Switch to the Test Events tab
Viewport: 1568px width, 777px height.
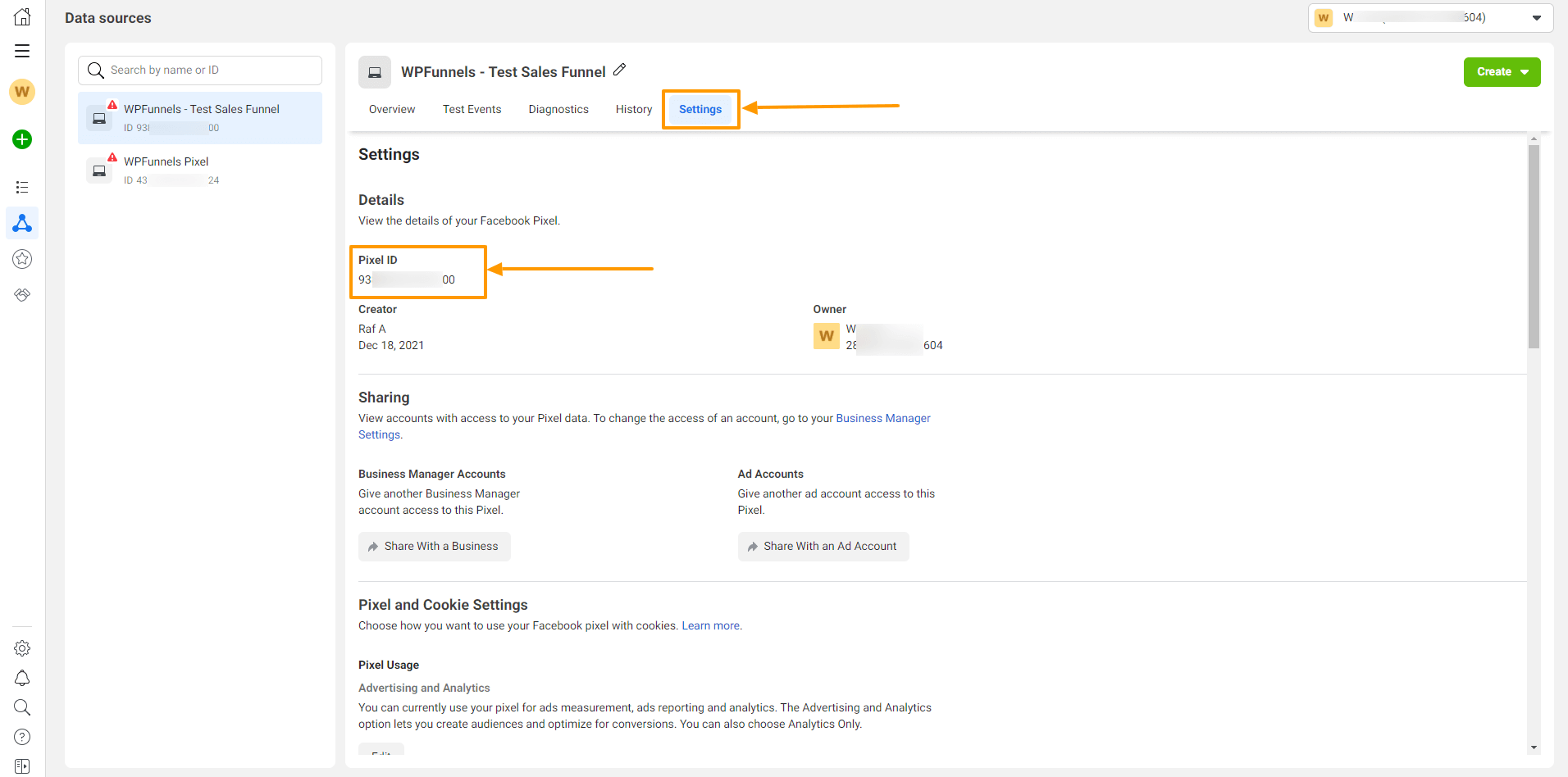coord(472,109)
